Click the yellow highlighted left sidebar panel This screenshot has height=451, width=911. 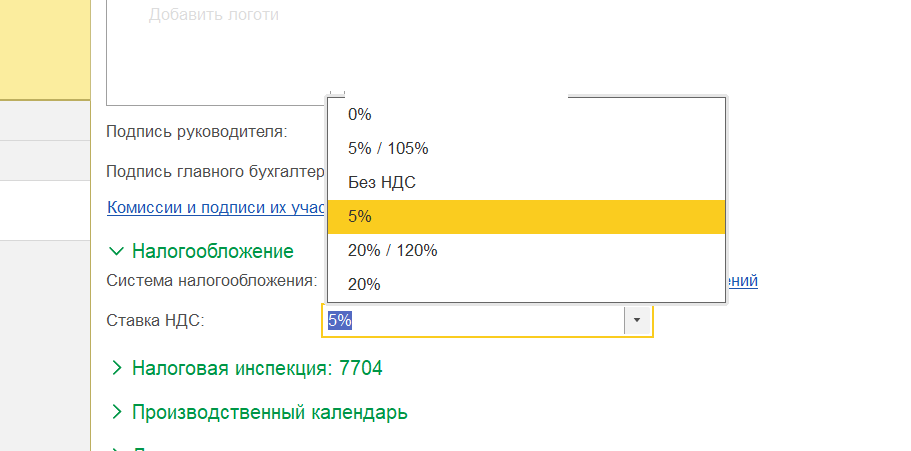pyautogui.click(x=45, y=50)
